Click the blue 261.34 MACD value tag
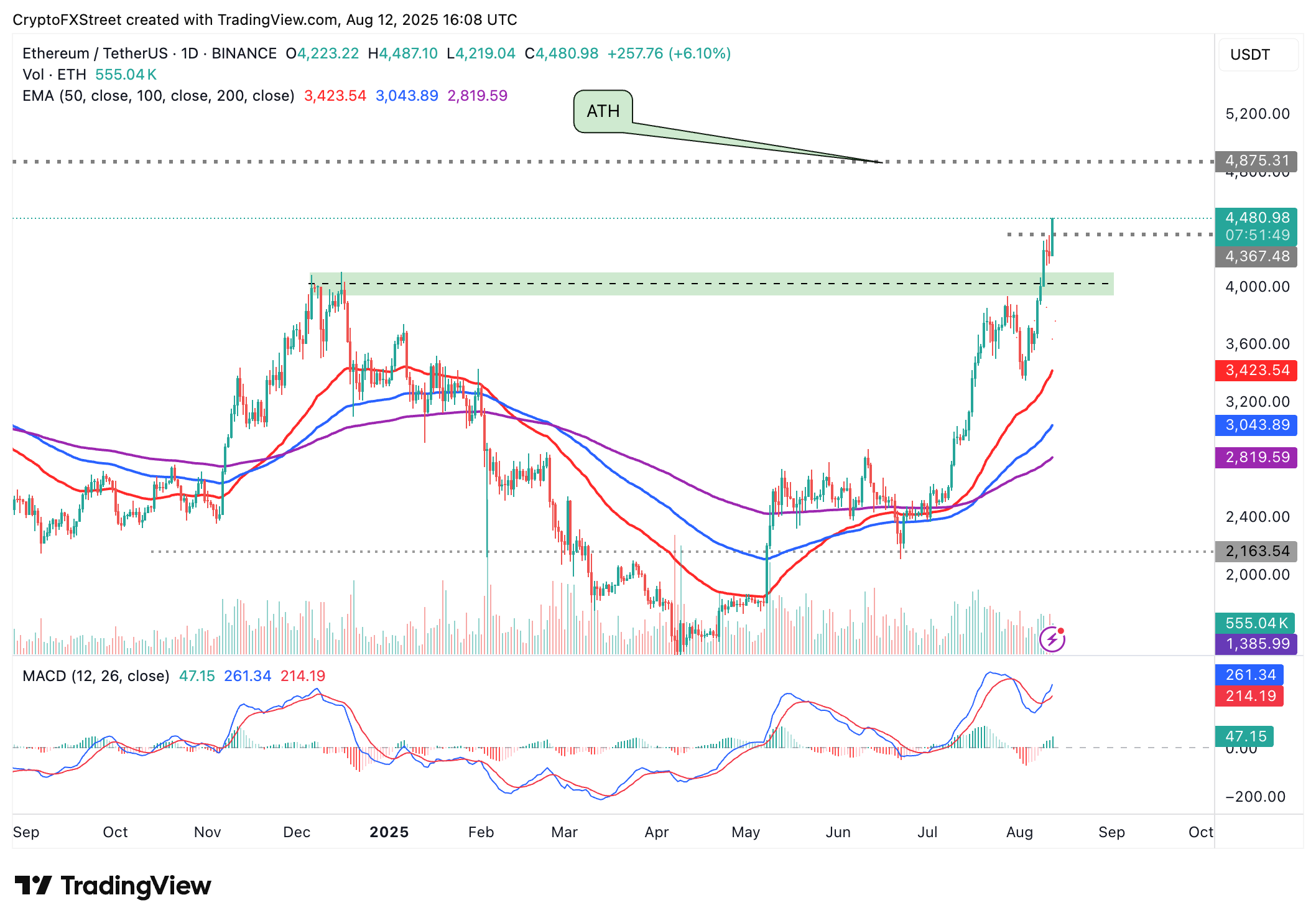 click(1249, 675)
